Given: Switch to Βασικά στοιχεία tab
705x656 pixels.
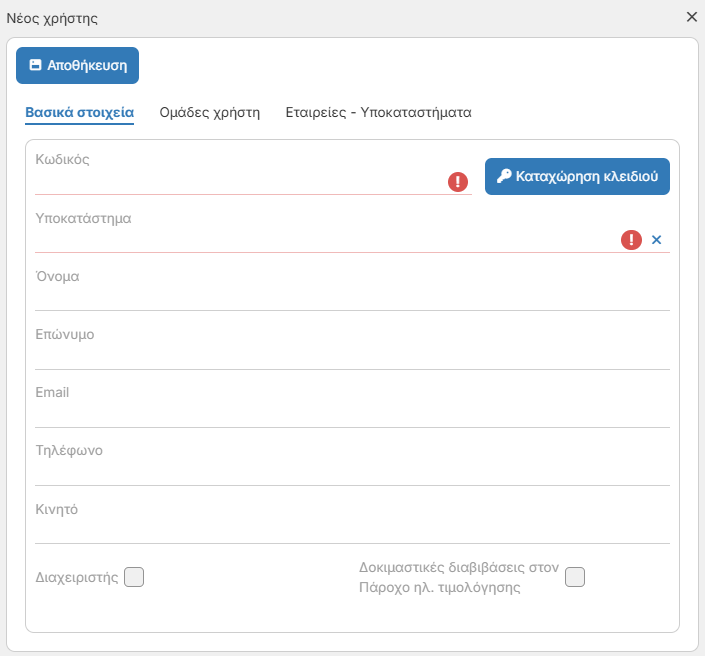Looking at the screenshot, I should (80, 112).
